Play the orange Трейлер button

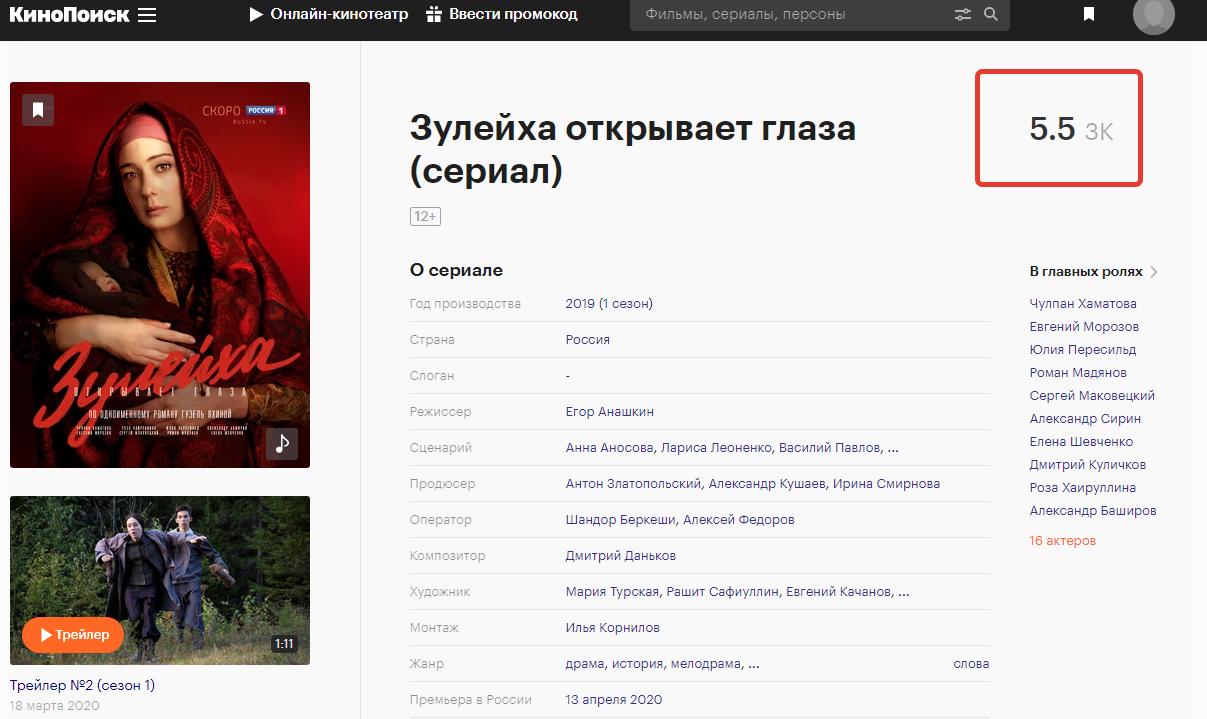(73, 635)
